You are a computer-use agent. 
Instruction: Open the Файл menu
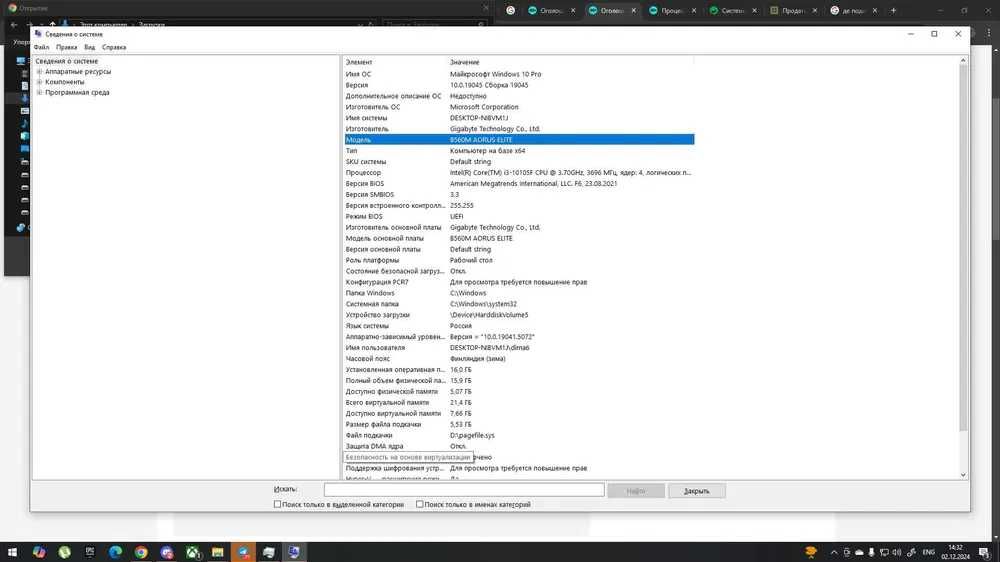(41, 47)
